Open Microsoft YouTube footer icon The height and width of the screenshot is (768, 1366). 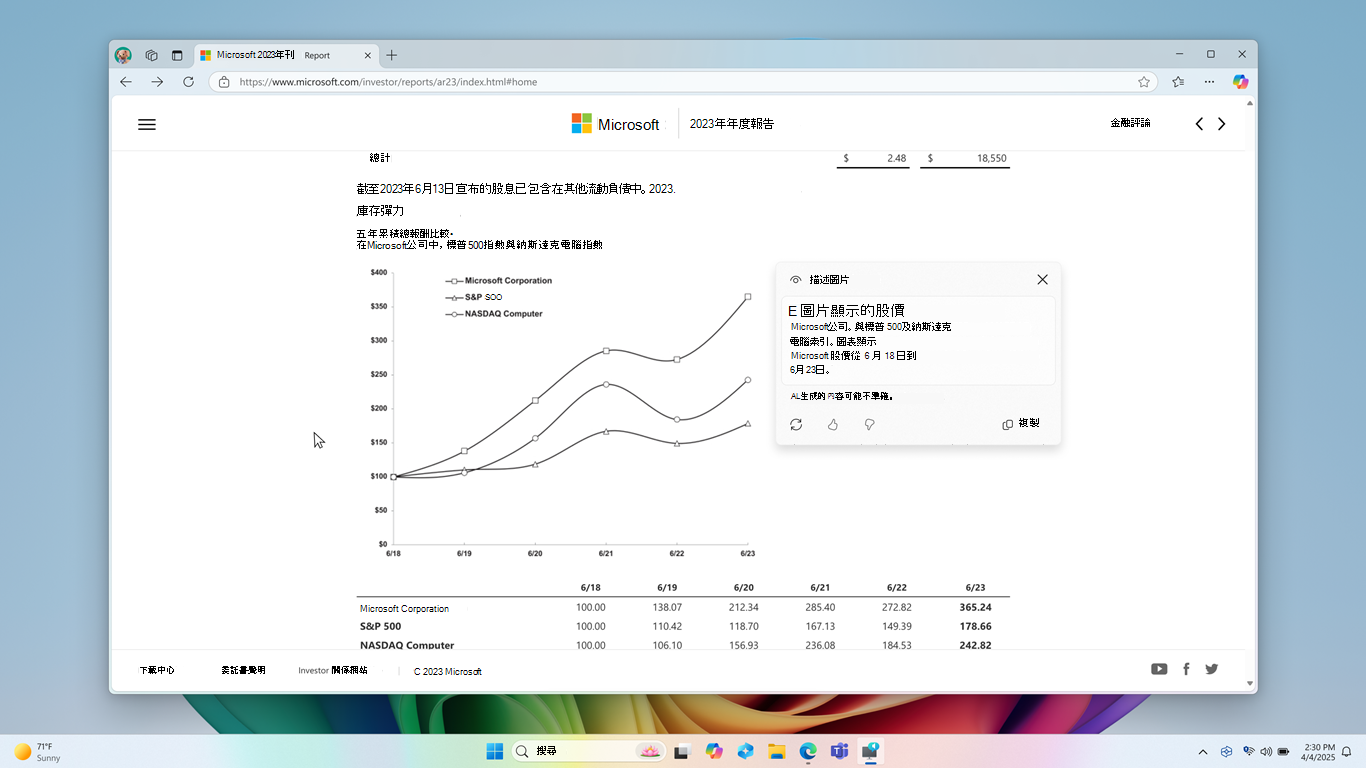[1159, 669]
